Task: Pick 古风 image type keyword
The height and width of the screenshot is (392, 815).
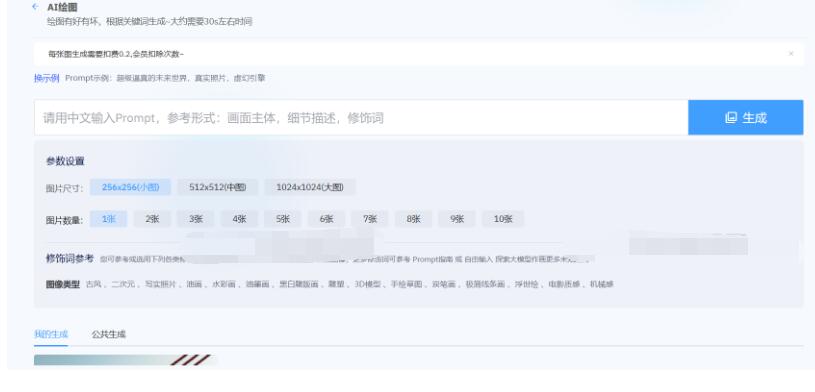Action: point(94,284)
